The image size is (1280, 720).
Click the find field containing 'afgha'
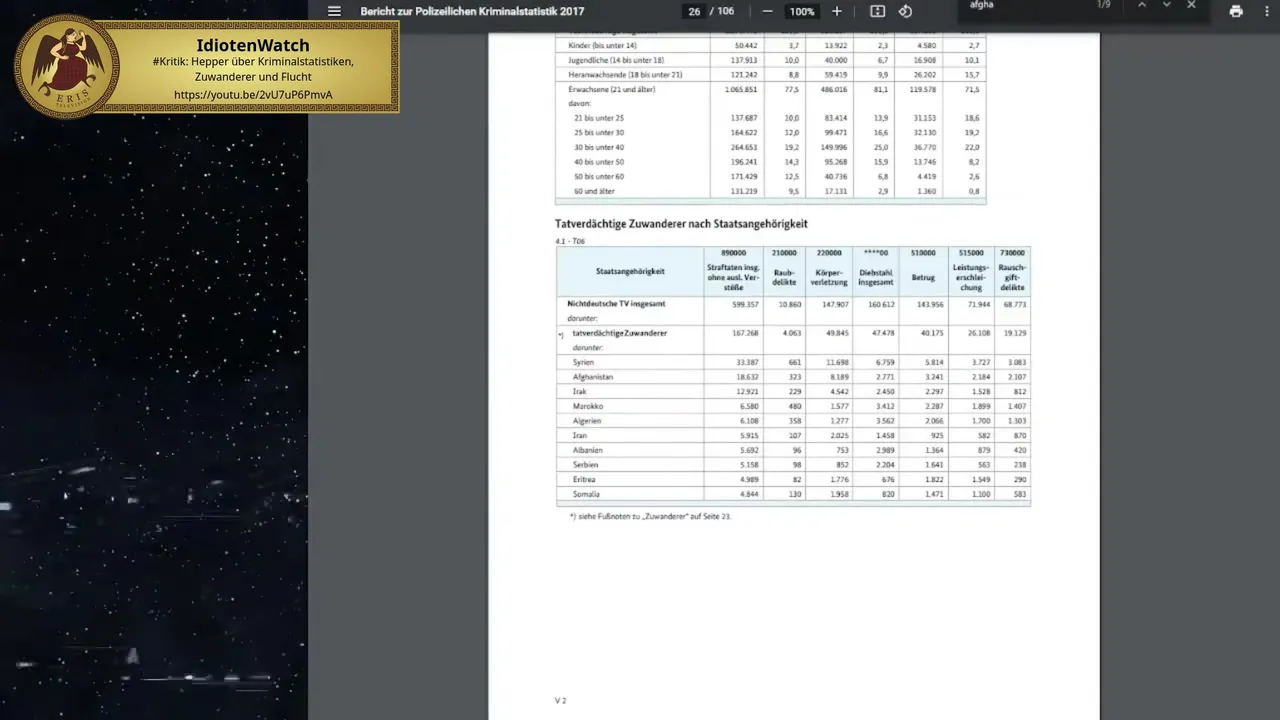point(1025,5)
